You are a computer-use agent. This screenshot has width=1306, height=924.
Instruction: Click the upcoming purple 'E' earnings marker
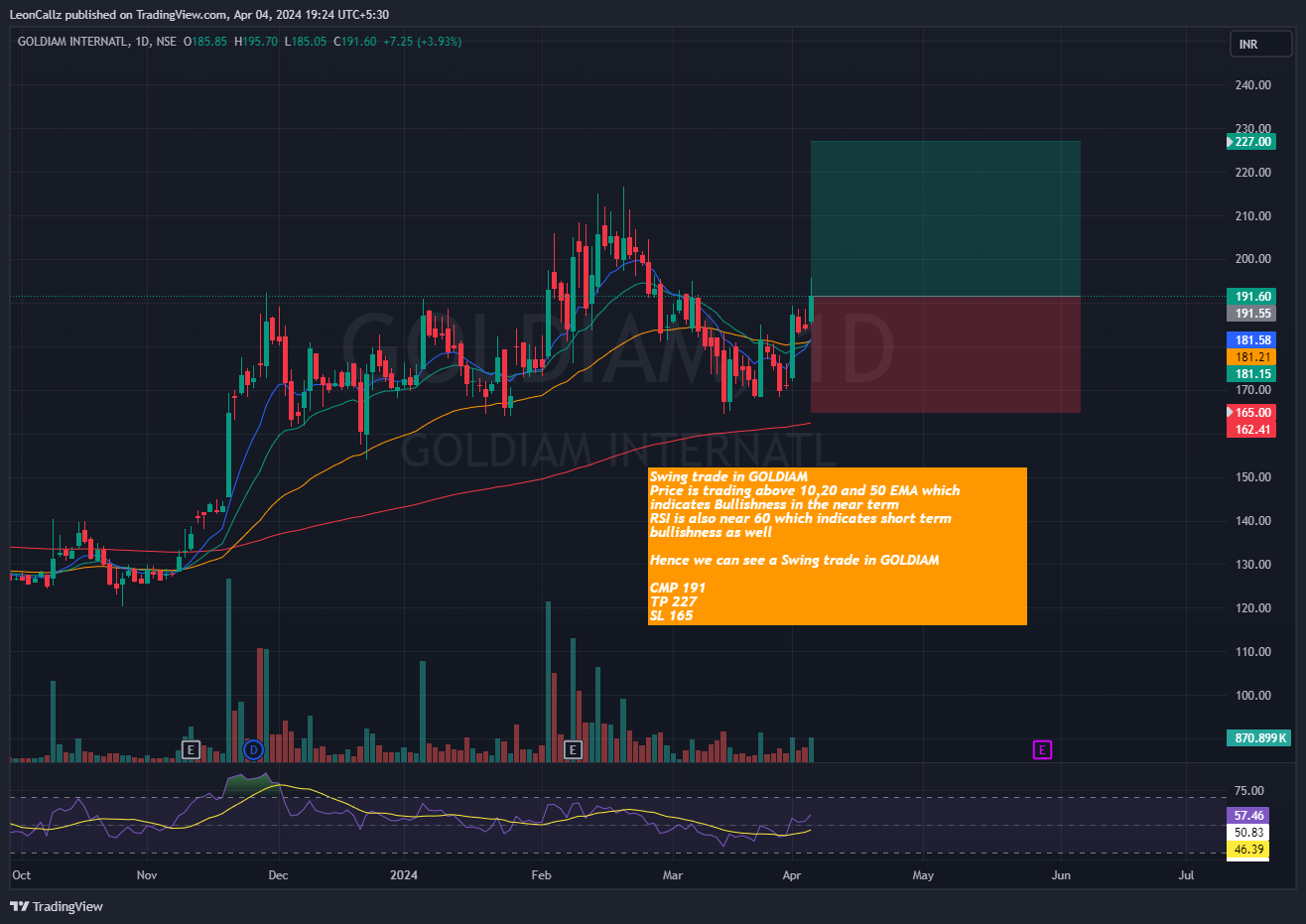click(1042, 749)
